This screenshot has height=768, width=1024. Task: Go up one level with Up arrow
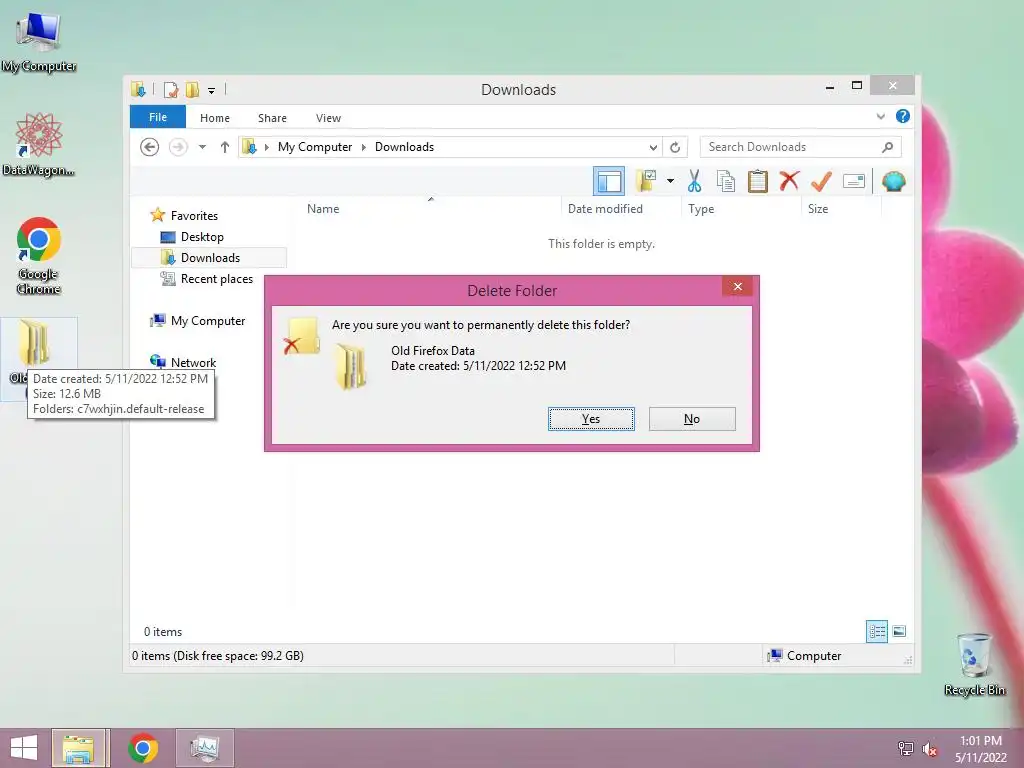[225, 147]
